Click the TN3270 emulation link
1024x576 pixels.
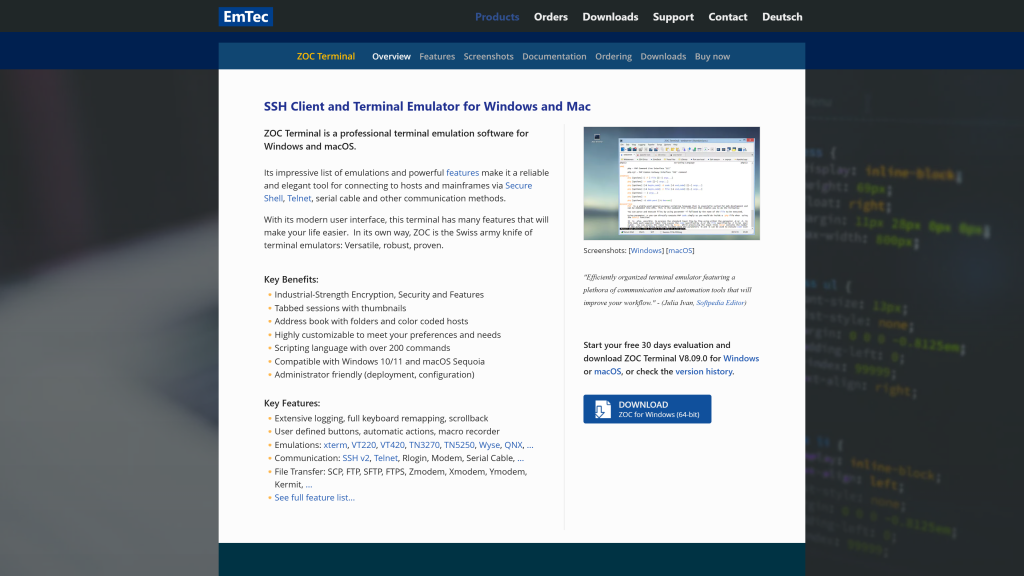point(424,445)
